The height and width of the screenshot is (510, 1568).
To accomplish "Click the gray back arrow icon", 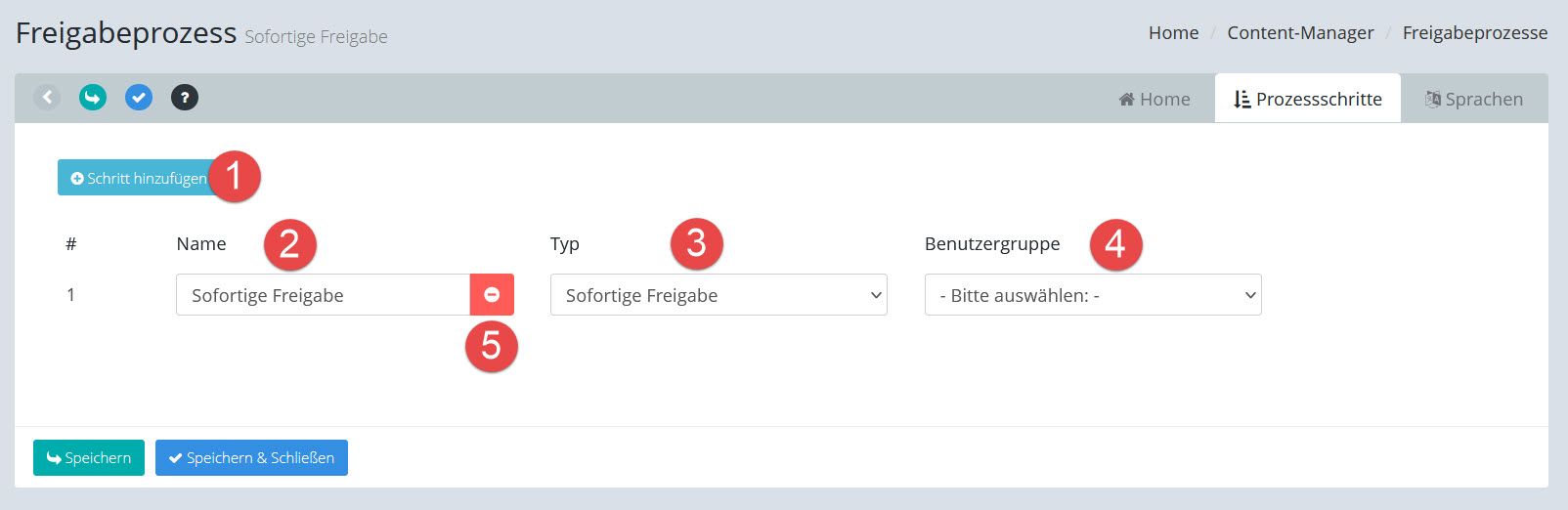I will point(47,98).
